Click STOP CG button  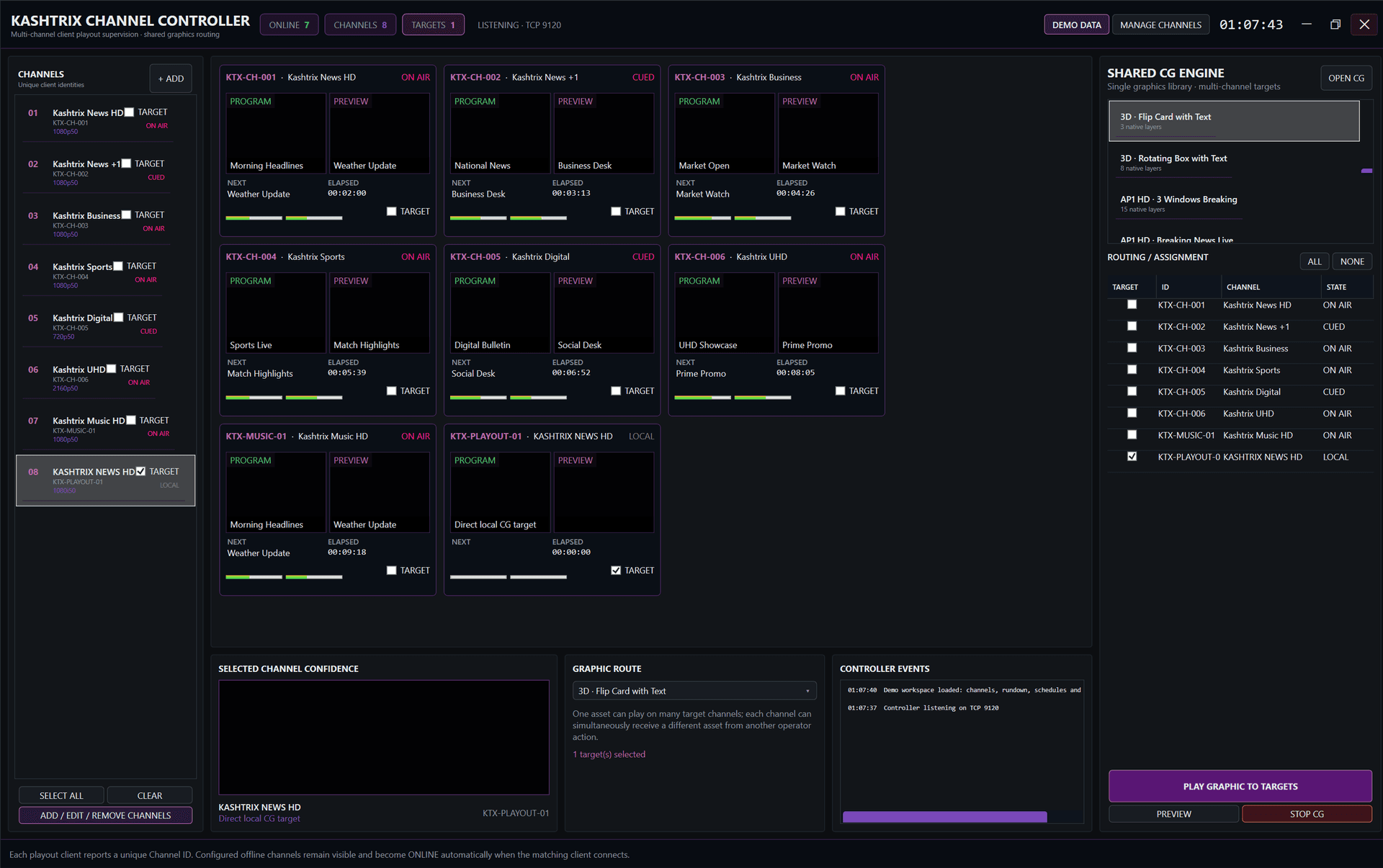1307,814
